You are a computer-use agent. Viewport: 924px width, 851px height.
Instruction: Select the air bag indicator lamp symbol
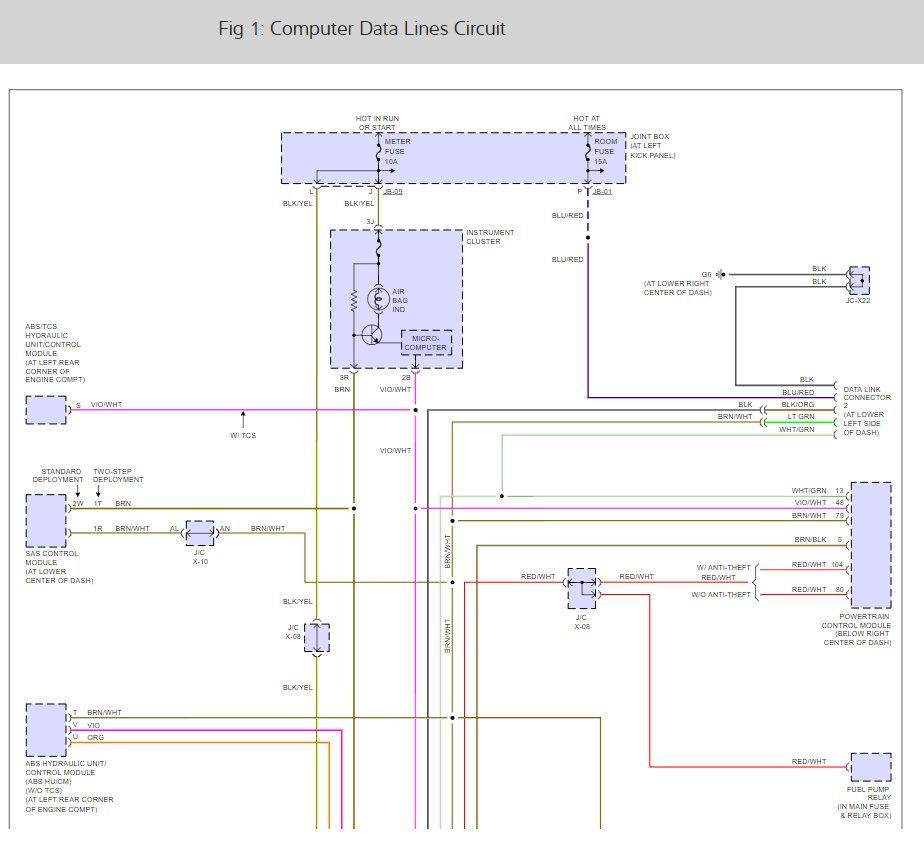pos(378,298)
